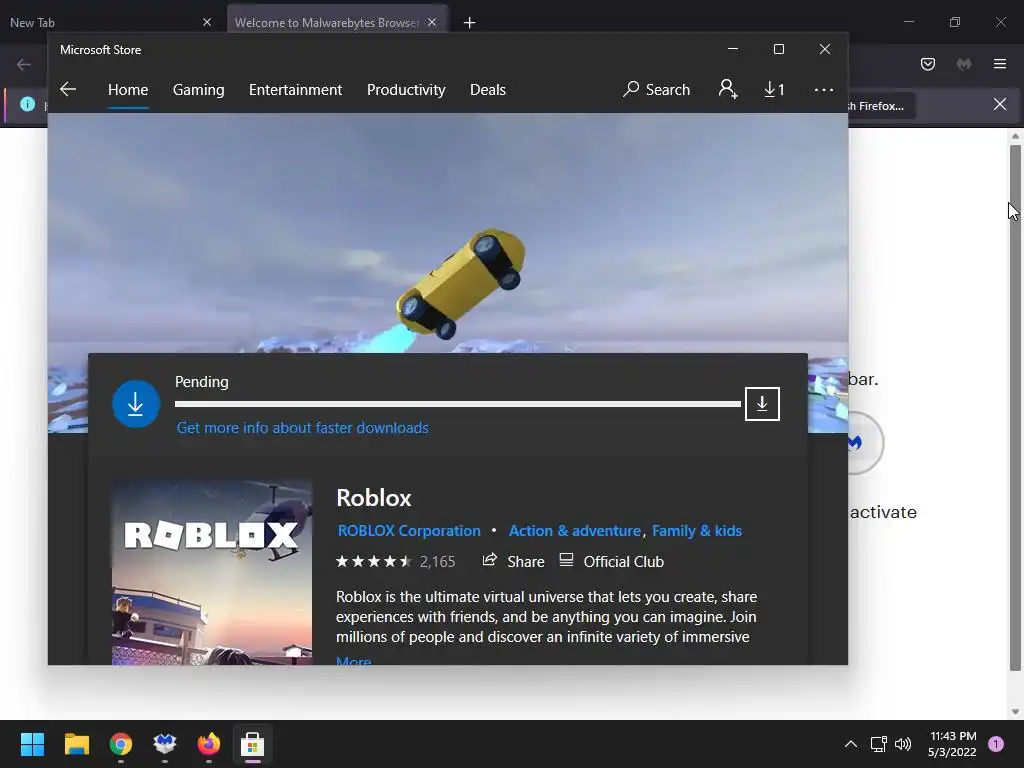Open the clock and date flyout

(952, 744)
